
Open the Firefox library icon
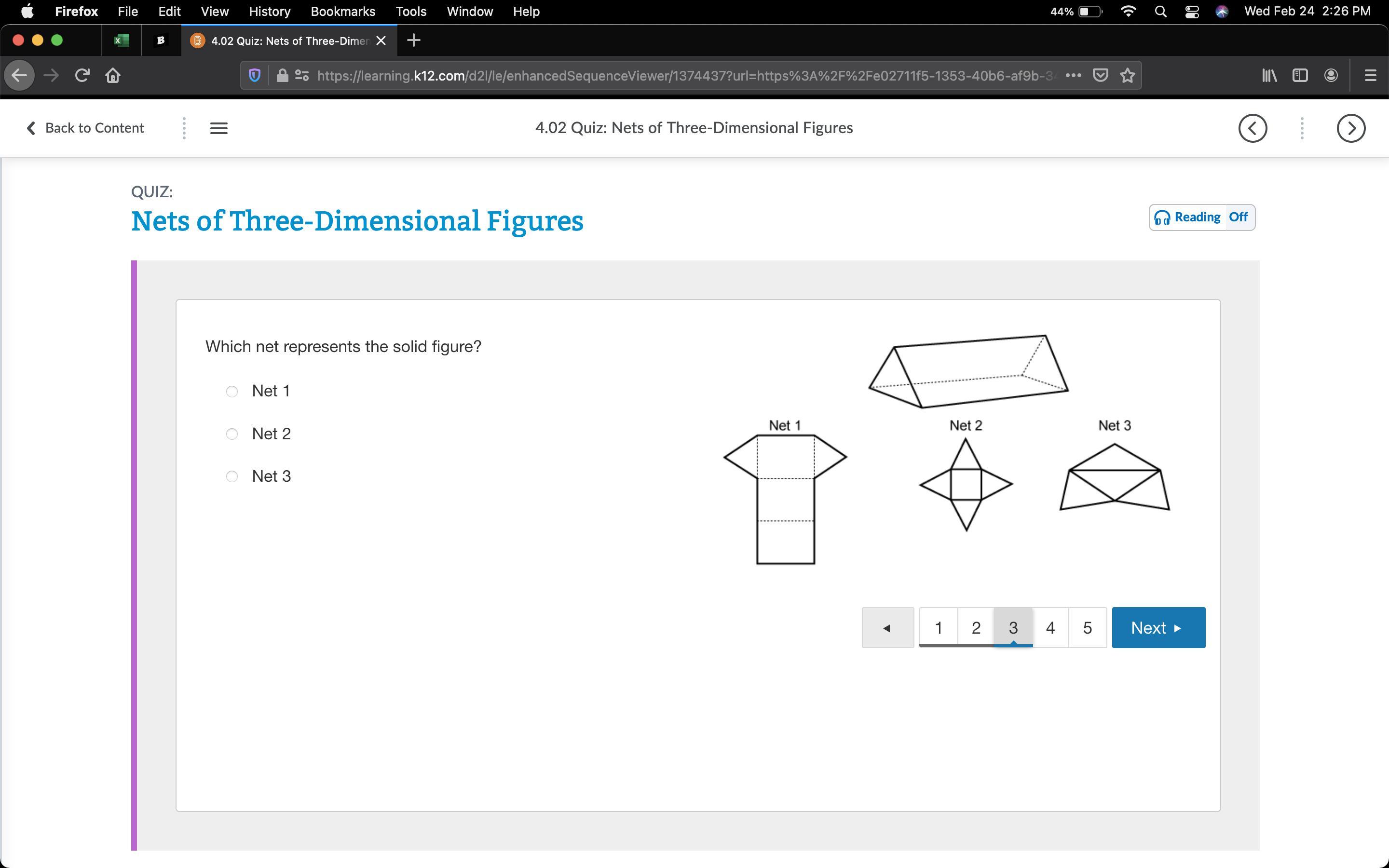(x=1269, y=75)
